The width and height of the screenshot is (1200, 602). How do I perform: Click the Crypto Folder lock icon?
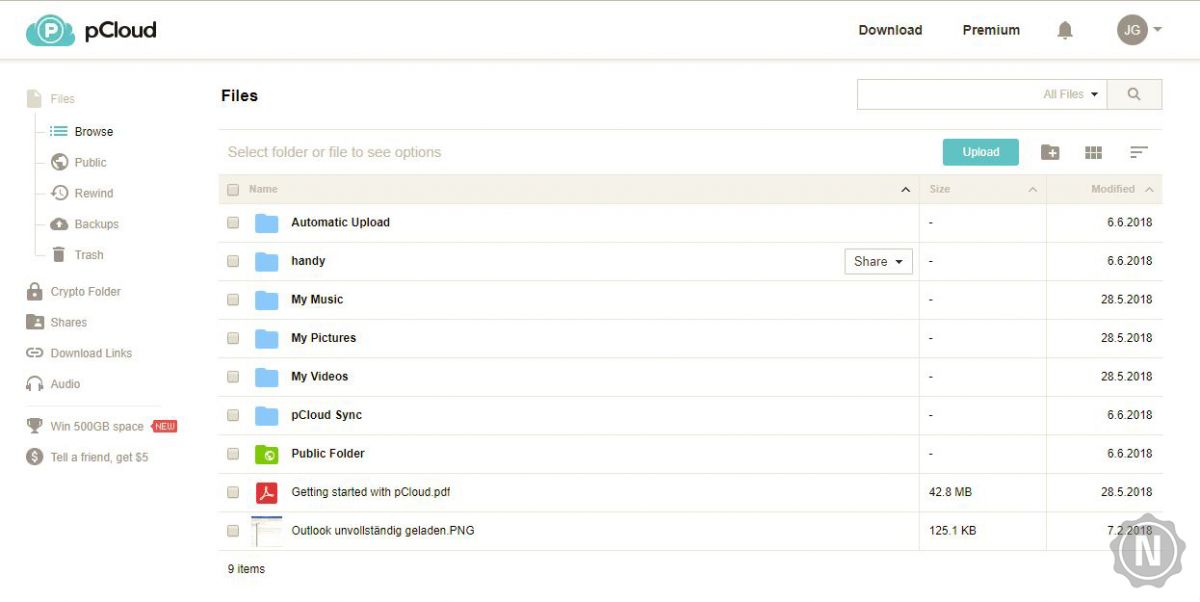35,291
